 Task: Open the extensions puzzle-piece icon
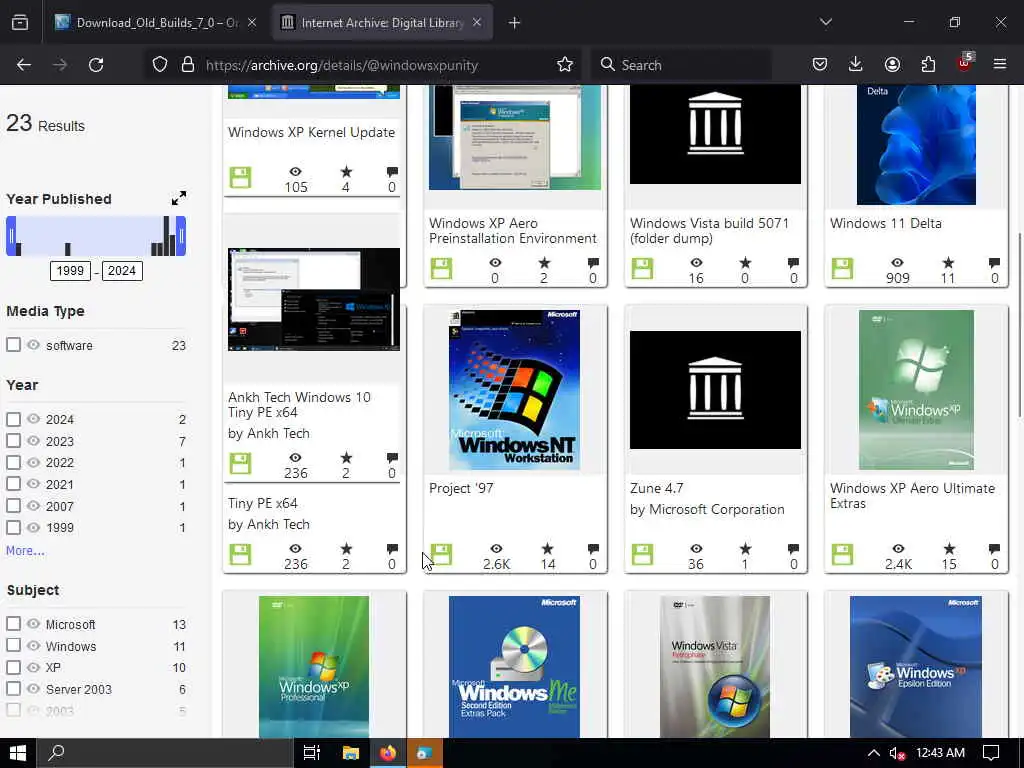[x=928, y=65]
